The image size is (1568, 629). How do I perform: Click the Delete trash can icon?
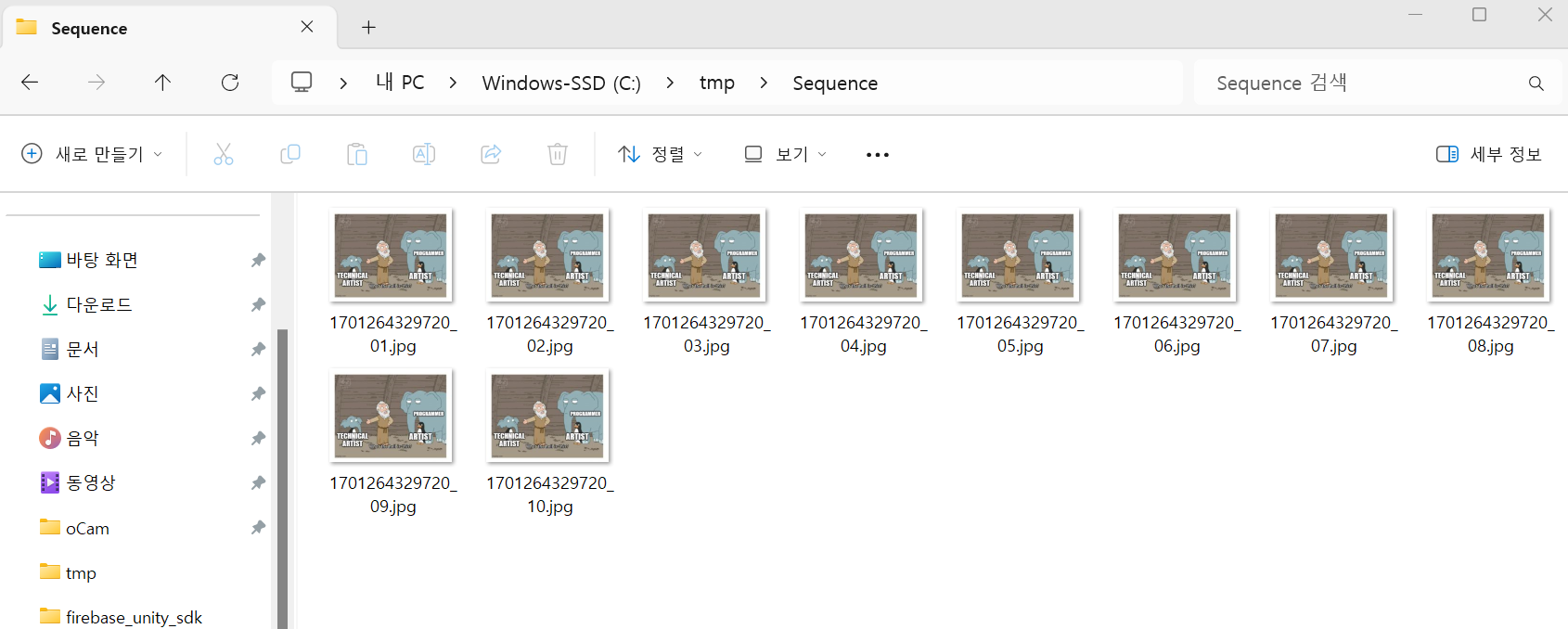click(x=558, y=154)
